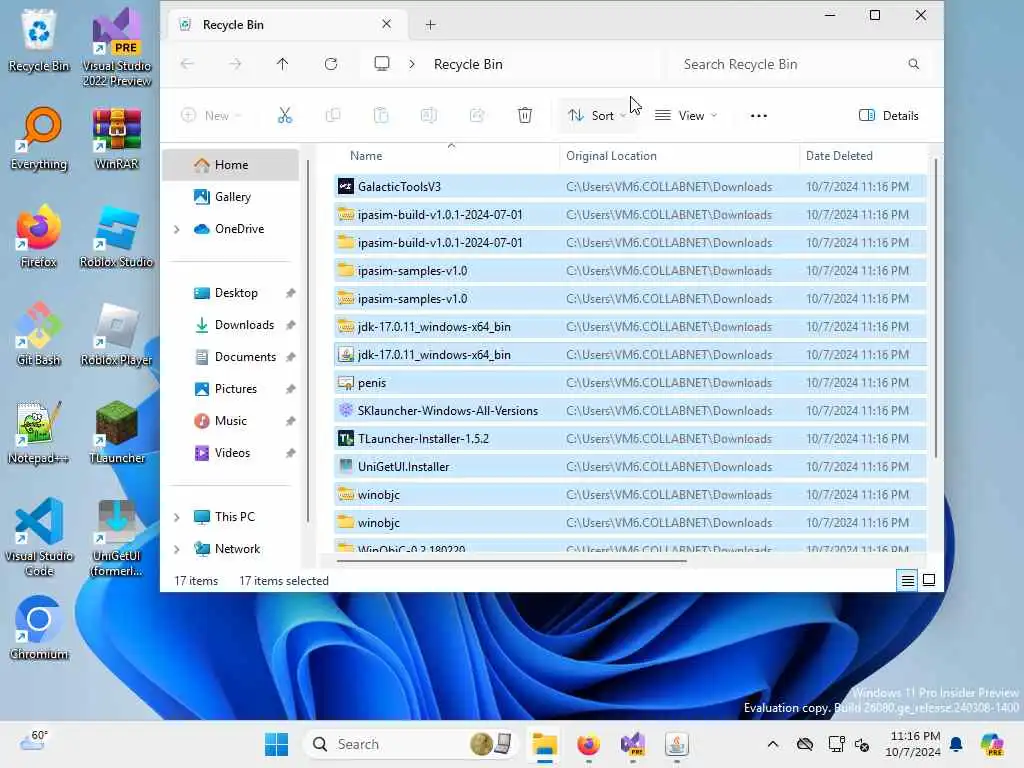Open Roblox Studio desktop icon
This screenshot has height=768, width=1024.
117,236
